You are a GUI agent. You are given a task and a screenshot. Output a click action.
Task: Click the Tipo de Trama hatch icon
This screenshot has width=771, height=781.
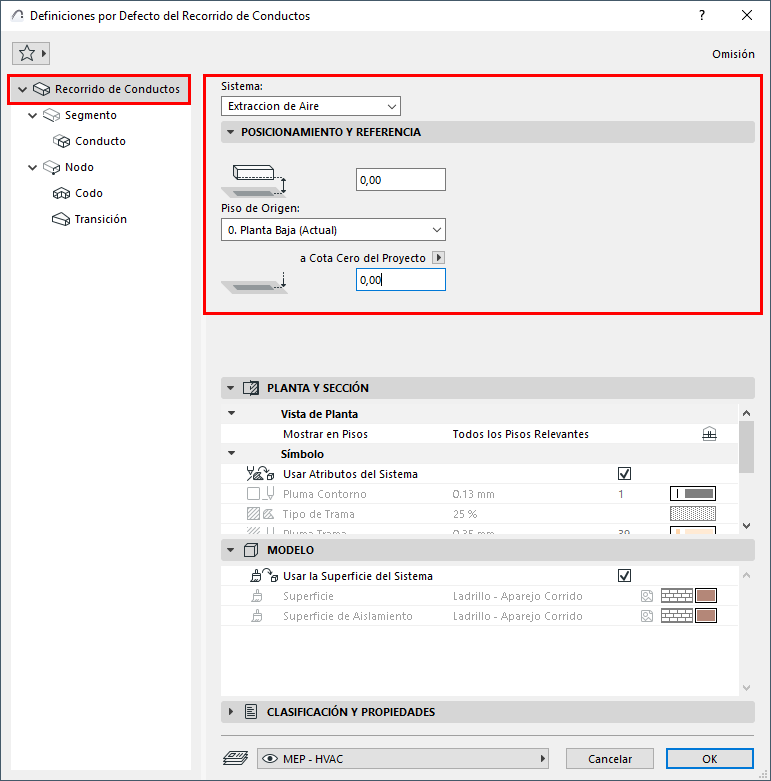pyautogui.click(x=261, y=514)
